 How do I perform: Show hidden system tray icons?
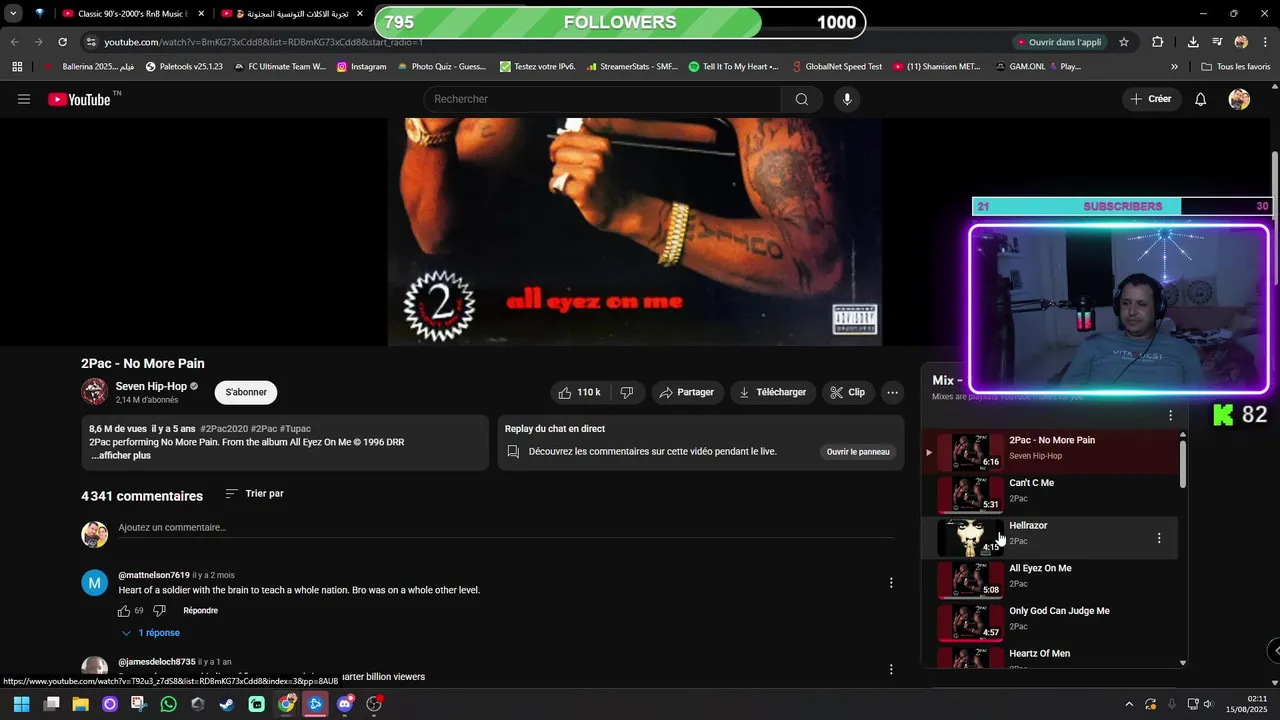click(1129, 704)
